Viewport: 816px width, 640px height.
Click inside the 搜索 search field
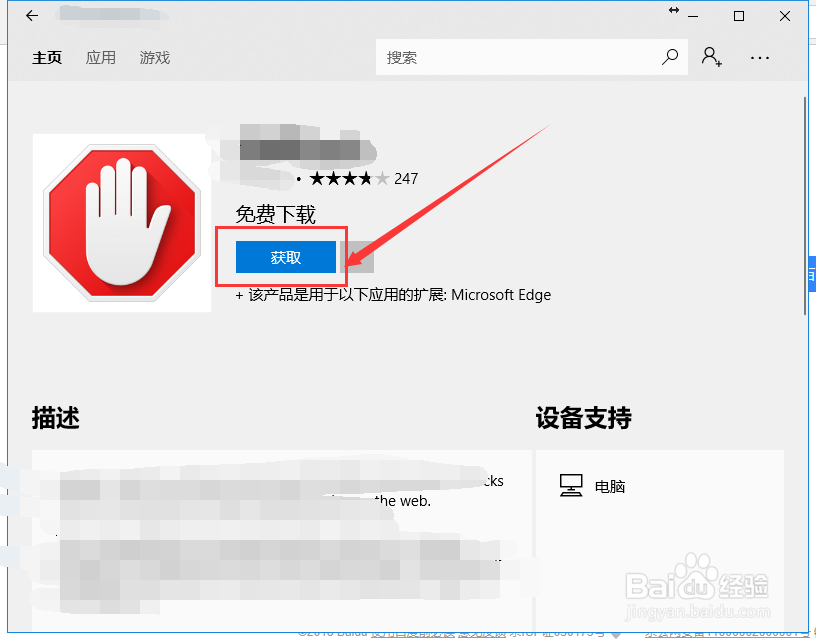pos(480,57)
